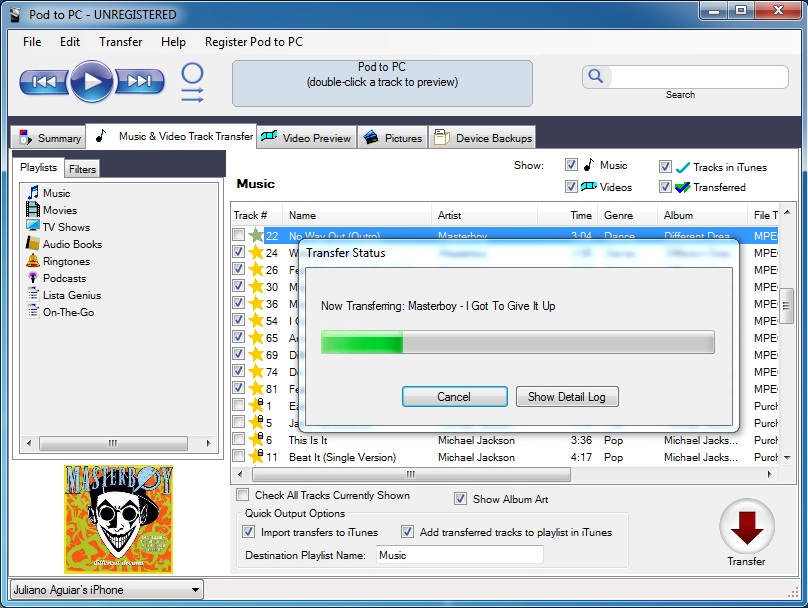Toggle the repeat/shuffle icon

pos(192,82)
